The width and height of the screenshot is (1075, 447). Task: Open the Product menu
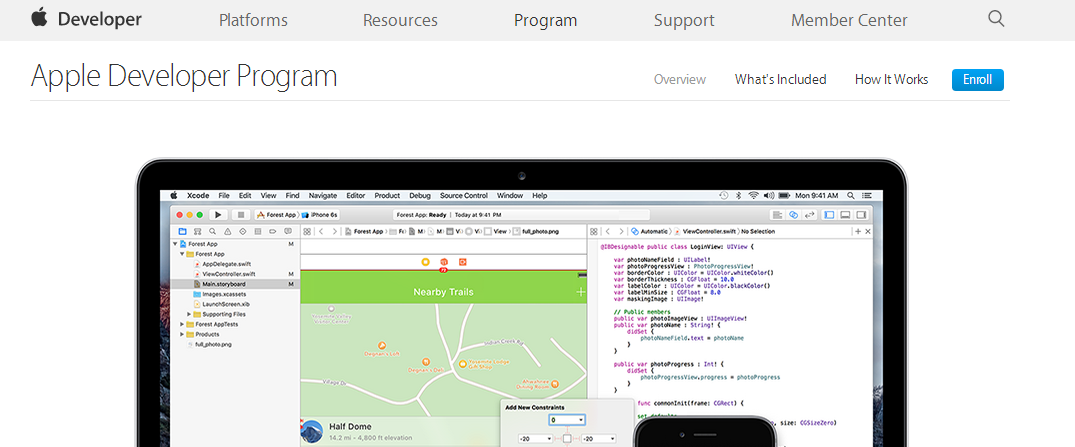(x=387, y=195)
